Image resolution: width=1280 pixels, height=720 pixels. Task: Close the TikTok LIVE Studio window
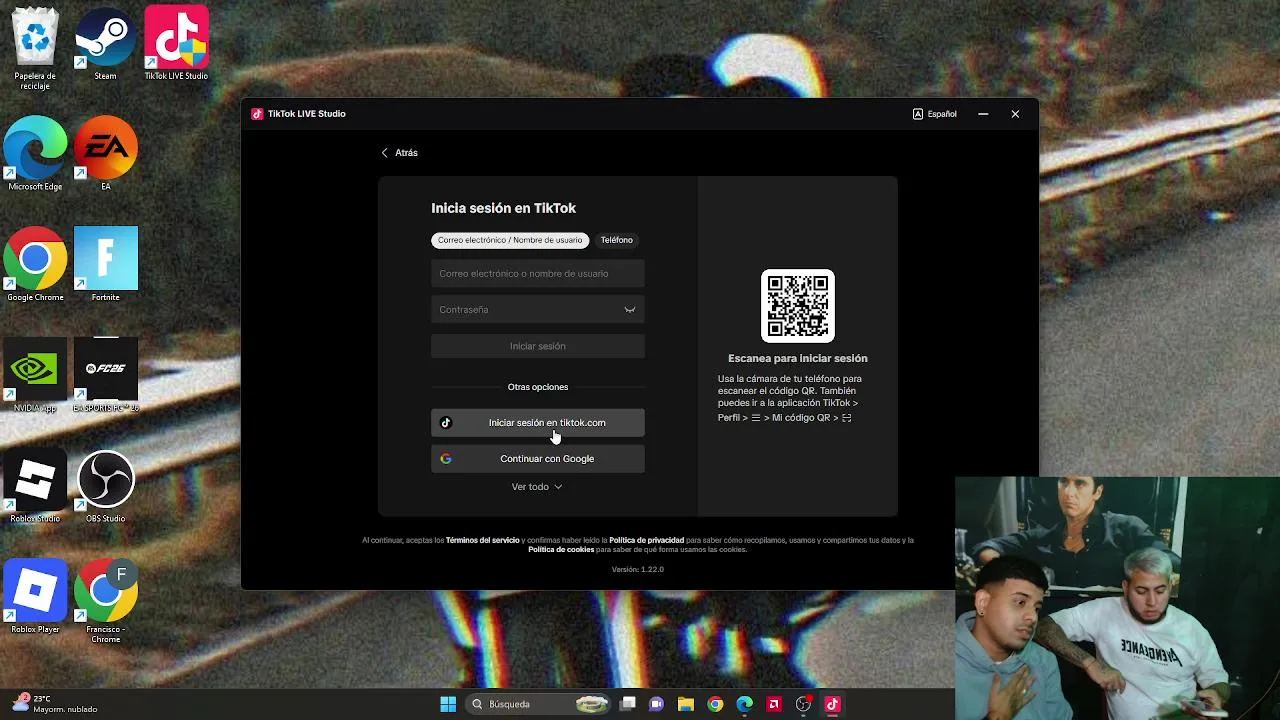(1015, 114)
